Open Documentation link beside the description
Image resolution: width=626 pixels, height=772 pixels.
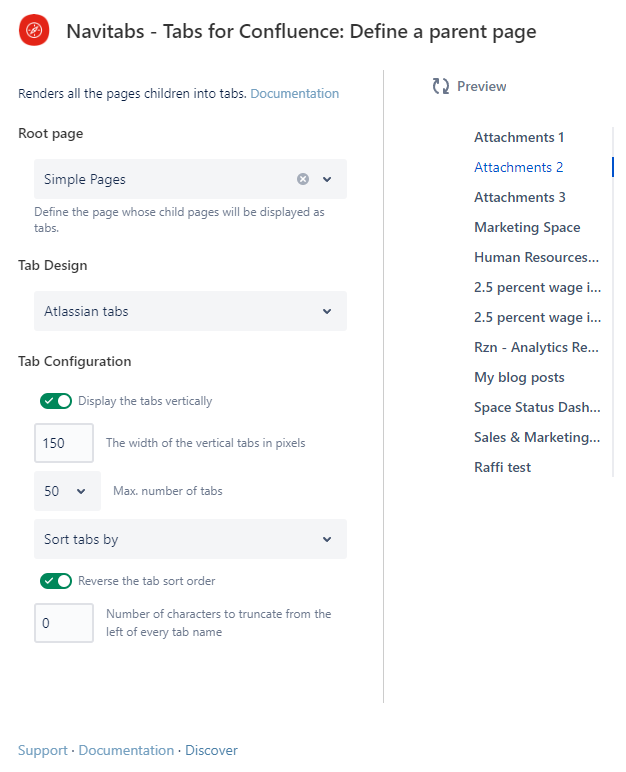pyautogui.click(x=294, y=94)
